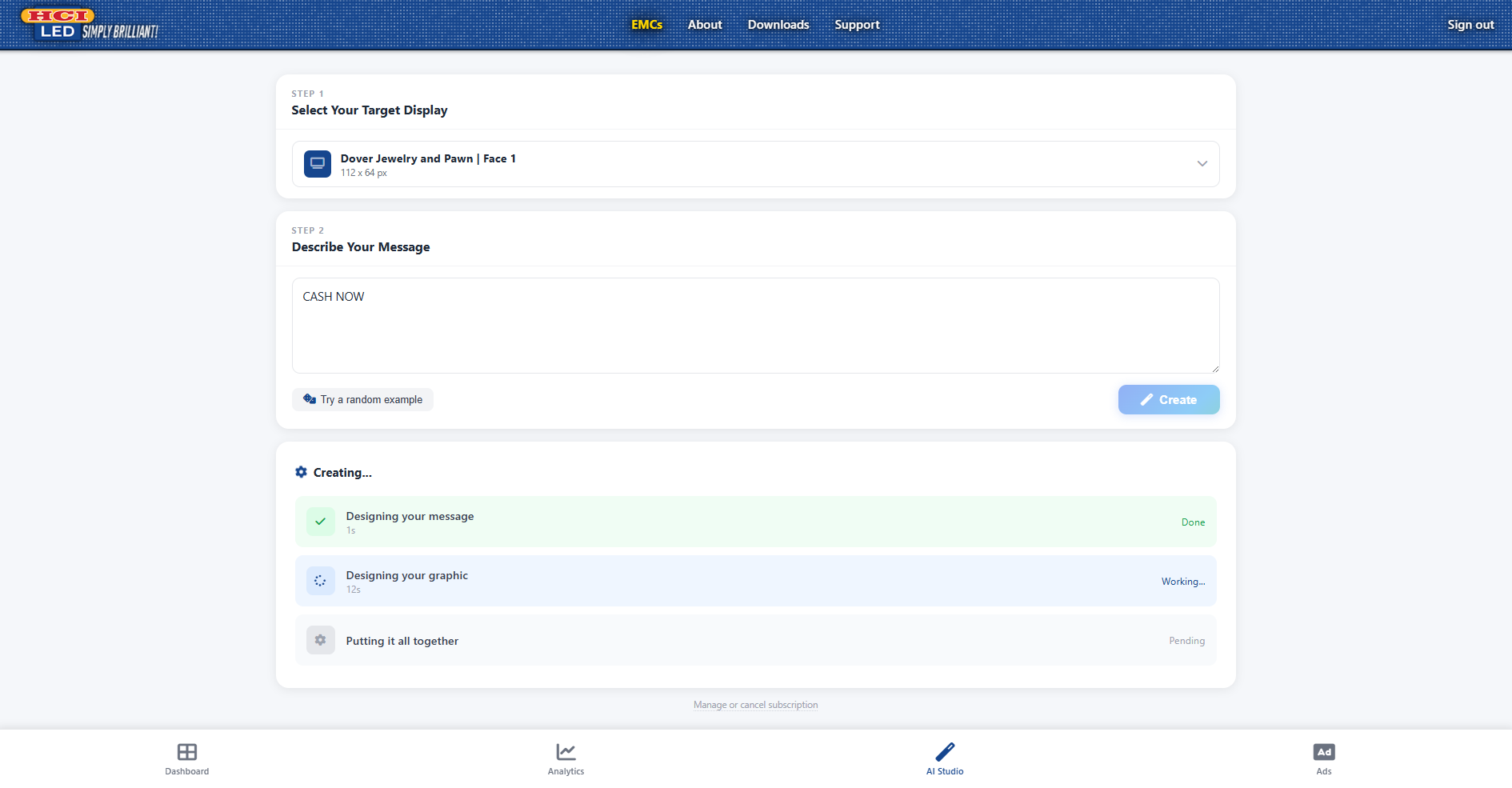Screen dimensions: 1512x788
Task: Navigate to the Downloads menu
Action: (x=778, y=25)
